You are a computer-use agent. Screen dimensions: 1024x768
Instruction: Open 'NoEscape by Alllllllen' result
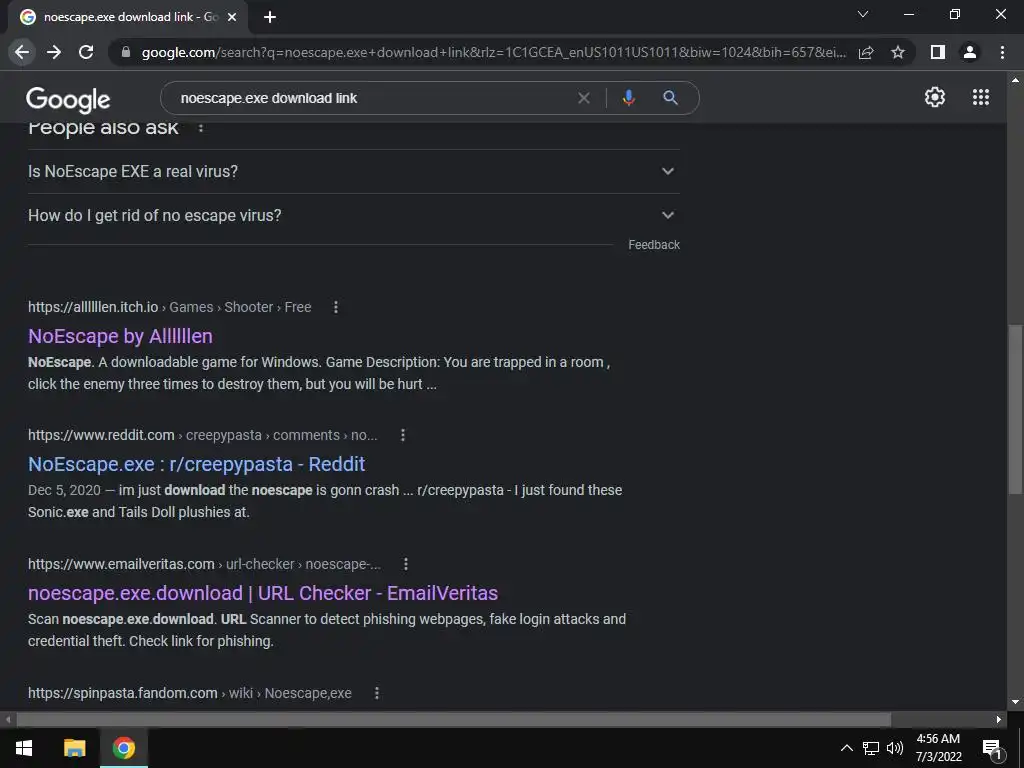(x=120, y=336)
